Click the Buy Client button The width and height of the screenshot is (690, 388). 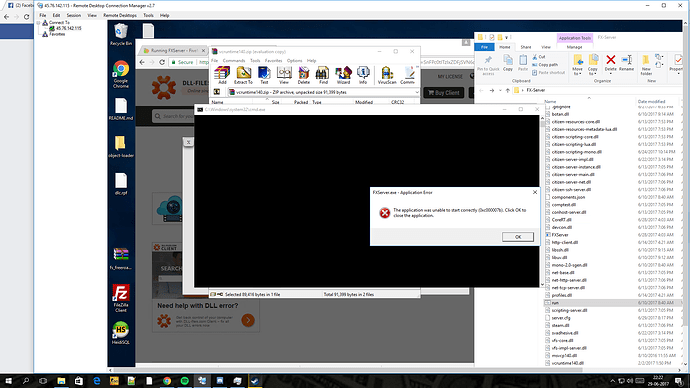click(444, 93)
